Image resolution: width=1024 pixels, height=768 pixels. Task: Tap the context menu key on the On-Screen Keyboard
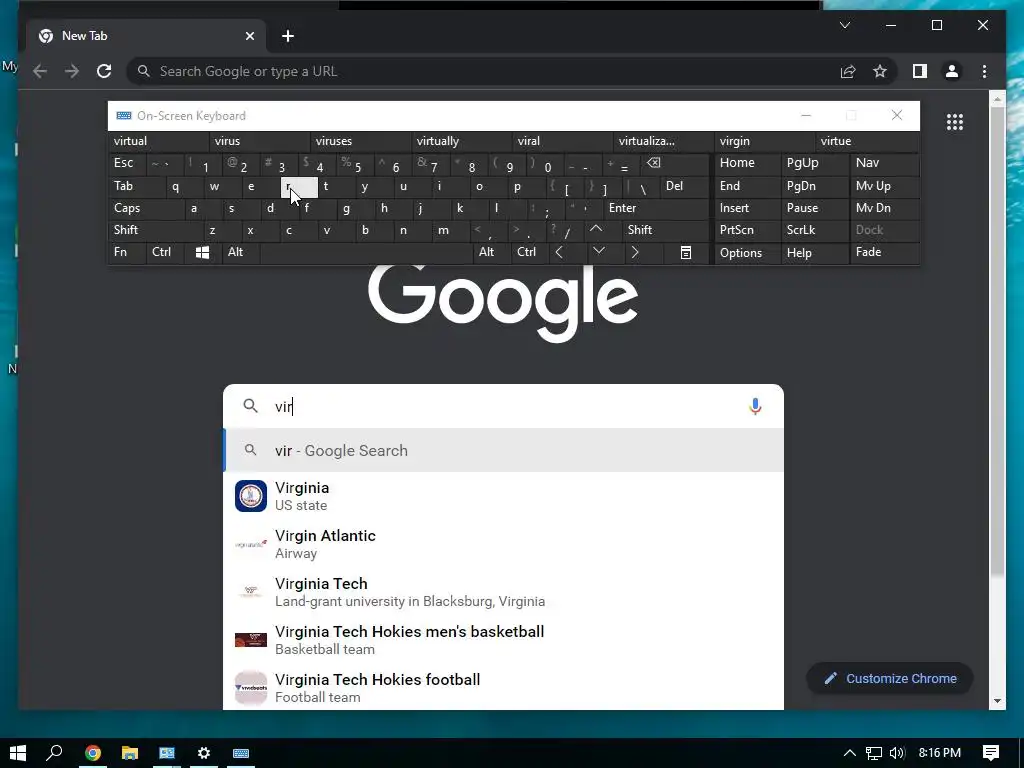[686, 253]
